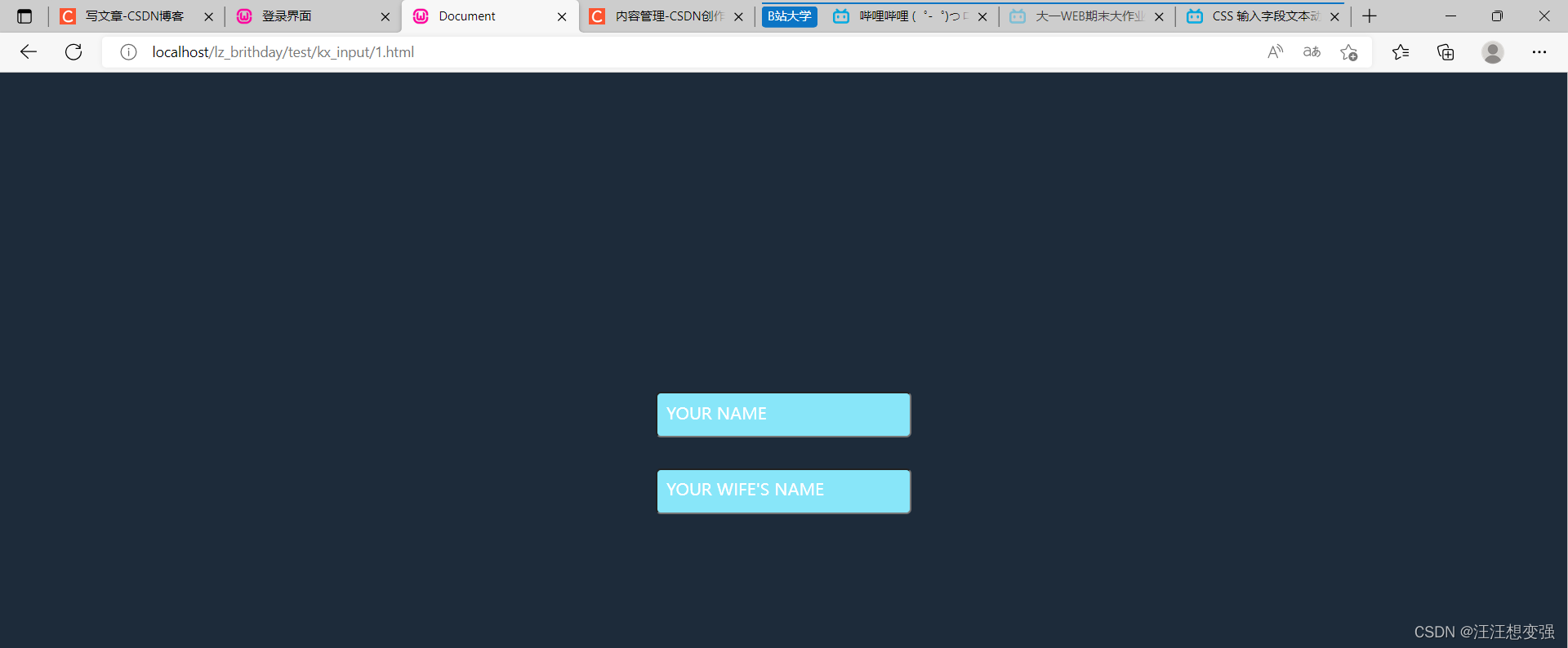Open a new tab with plus

pyautogui.click(x=1370, y=16)
